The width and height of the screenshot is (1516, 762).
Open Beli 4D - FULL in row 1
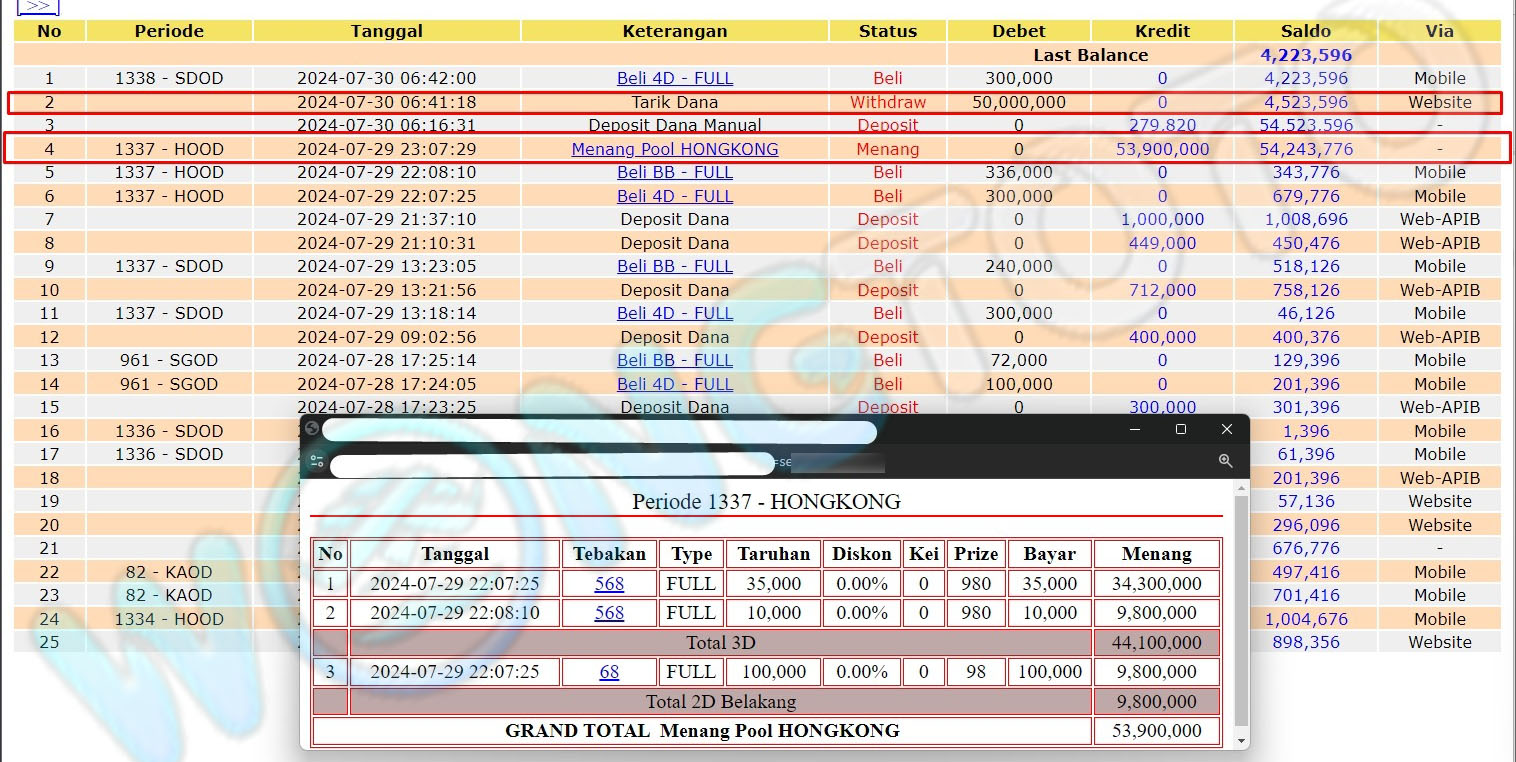(x=674, y=78)
